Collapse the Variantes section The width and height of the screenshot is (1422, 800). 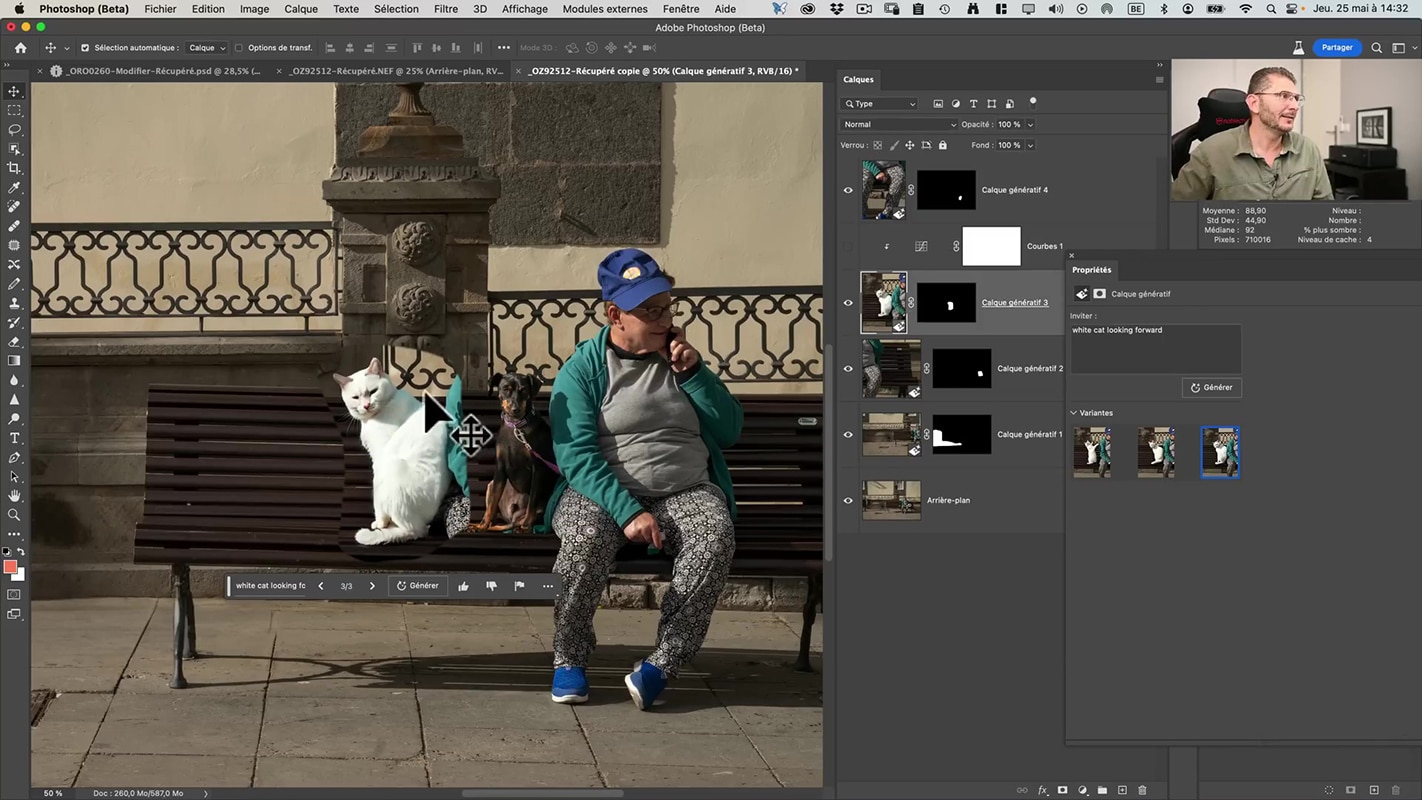coord(1074,413)
